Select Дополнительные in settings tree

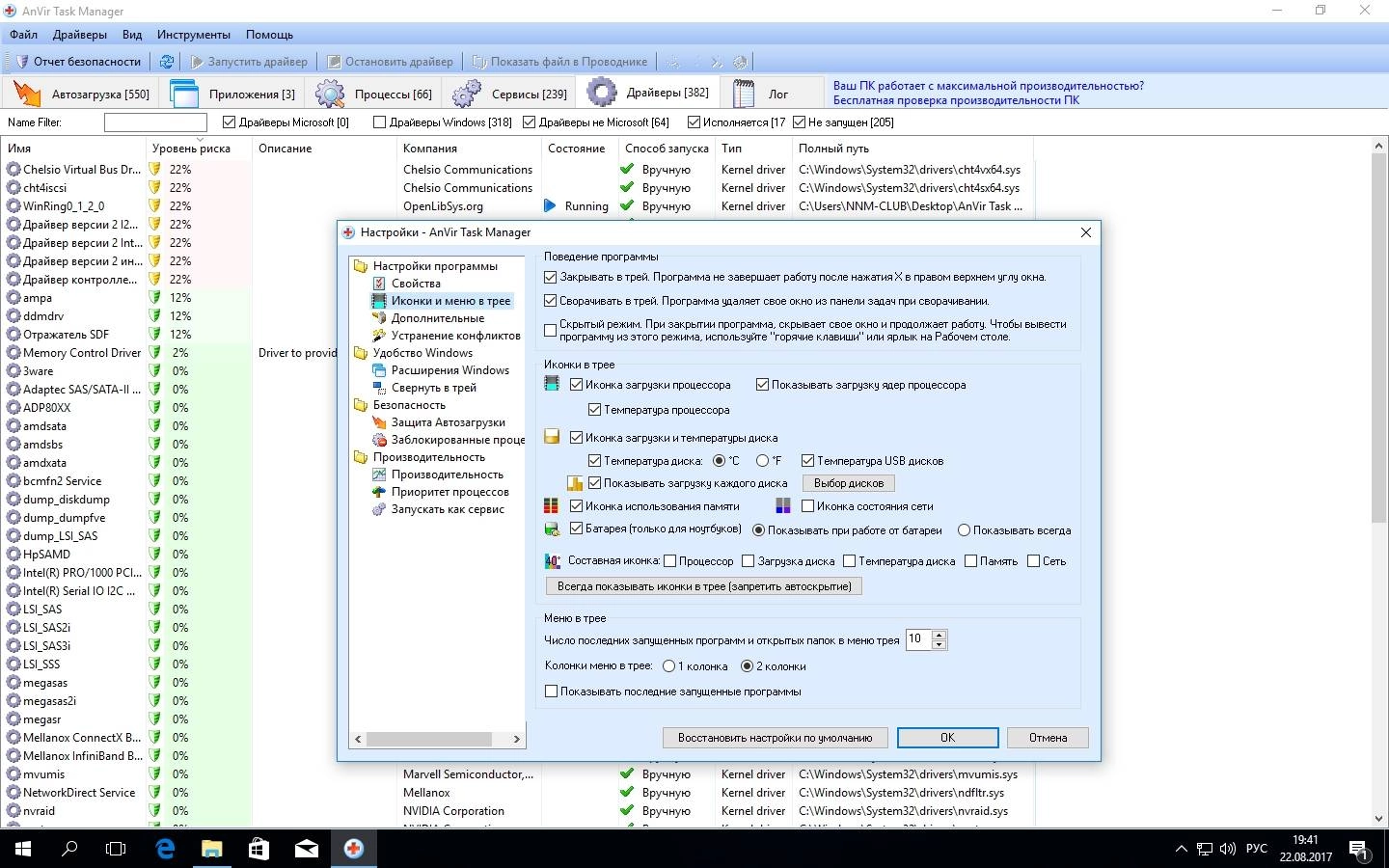pyautogui.click(x=438, y=318)
